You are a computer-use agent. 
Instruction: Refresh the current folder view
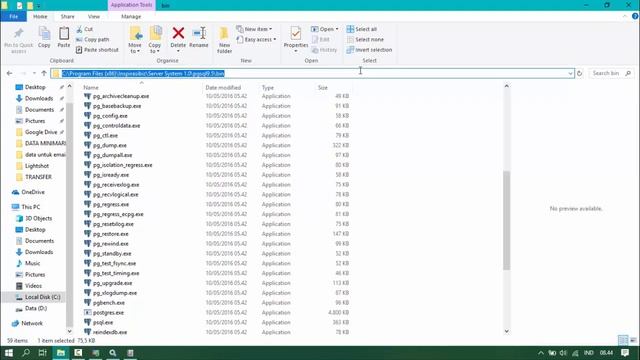(580, 73)
